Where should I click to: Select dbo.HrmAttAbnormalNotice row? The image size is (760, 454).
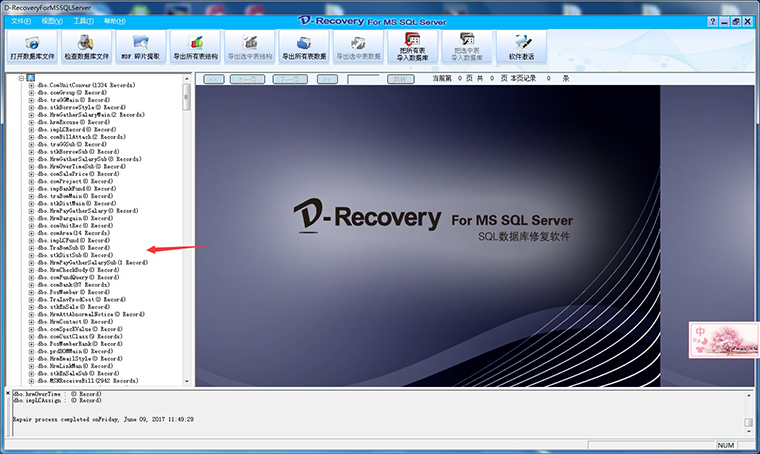(91, 314)
